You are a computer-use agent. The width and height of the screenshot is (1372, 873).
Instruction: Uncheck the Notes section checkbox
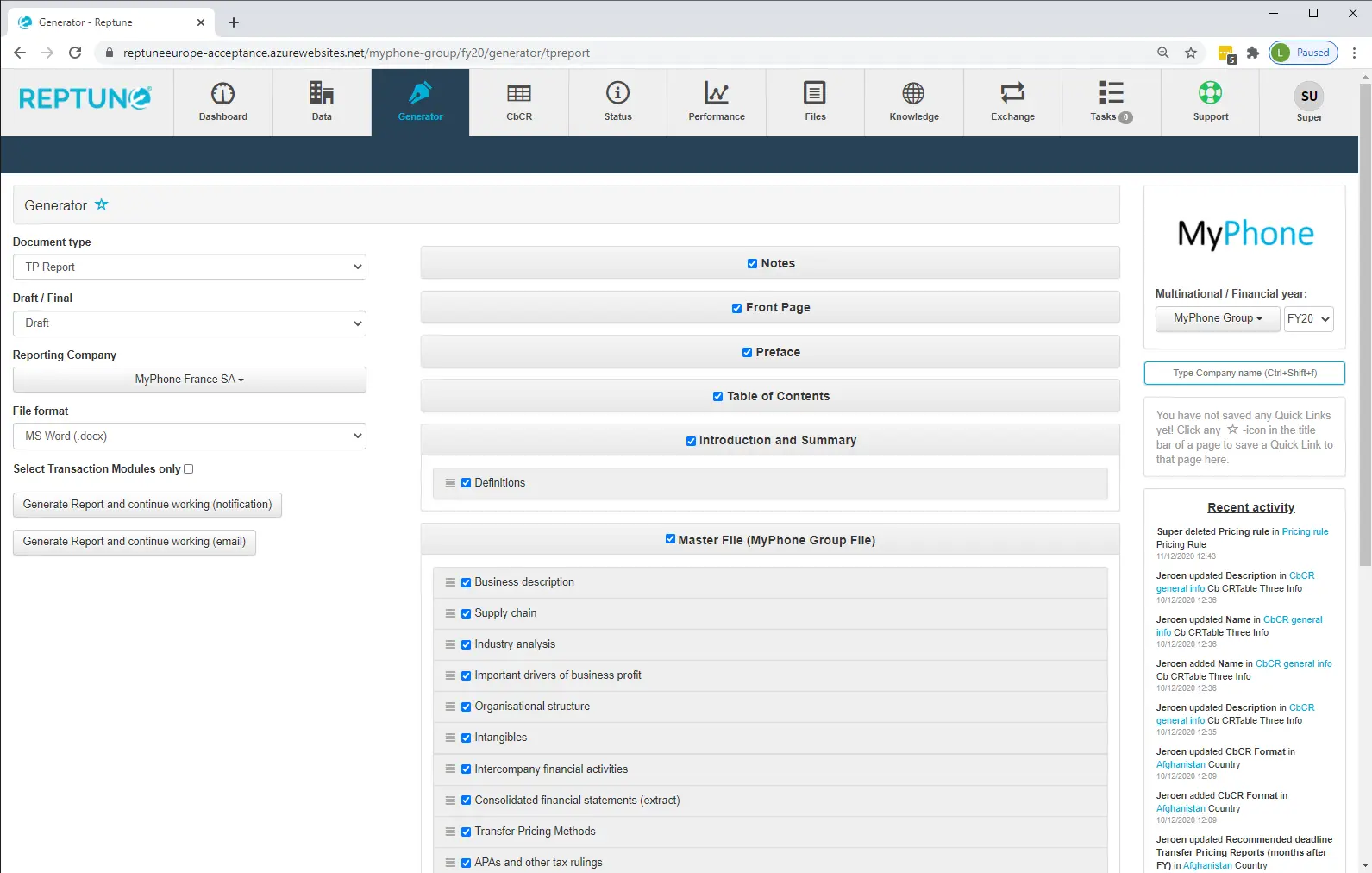pos(752,264)
